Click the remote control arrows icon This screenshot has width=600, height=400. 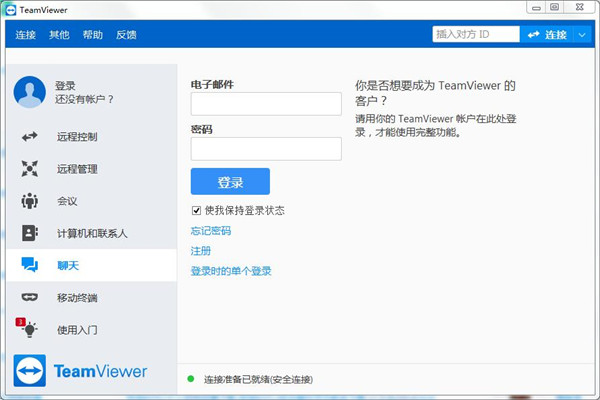[29, 136]
